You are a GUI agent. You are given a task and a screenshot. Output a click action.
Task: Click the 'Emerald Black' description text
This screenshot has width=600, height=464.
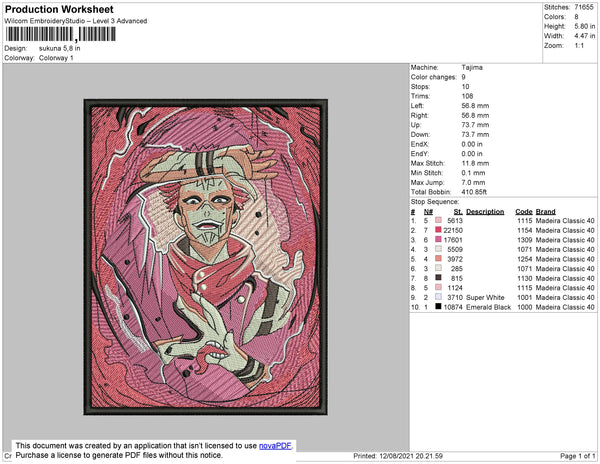pos(488,307)
